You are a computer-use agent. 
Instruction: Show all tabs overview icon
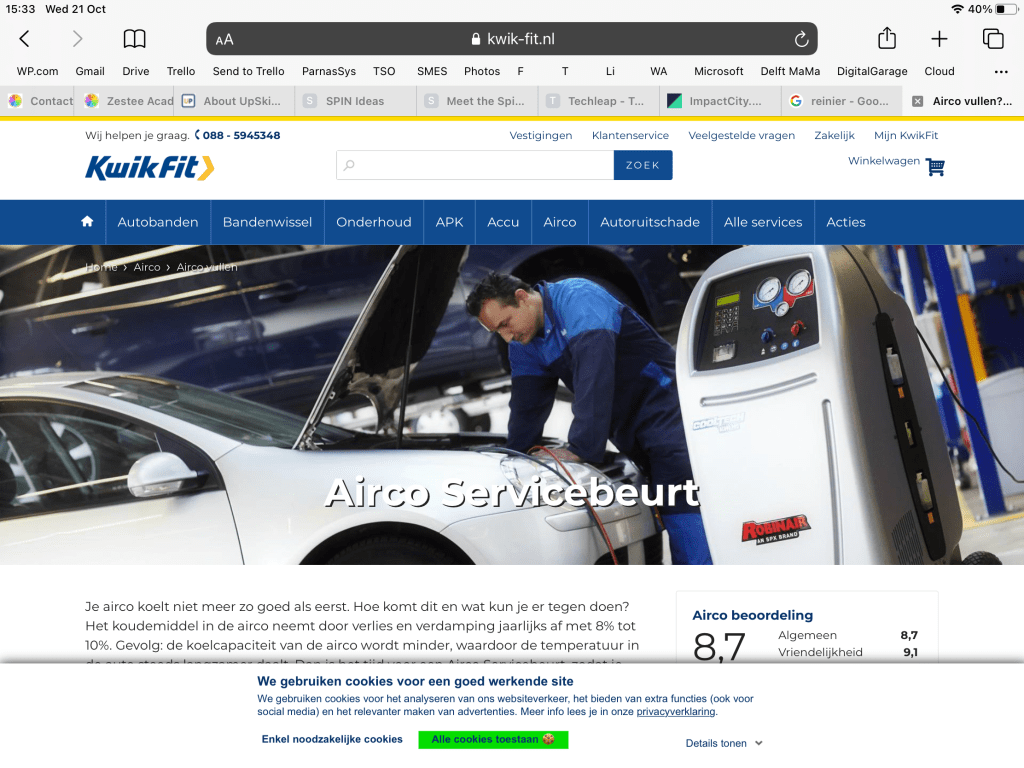(x=992, y=39)
